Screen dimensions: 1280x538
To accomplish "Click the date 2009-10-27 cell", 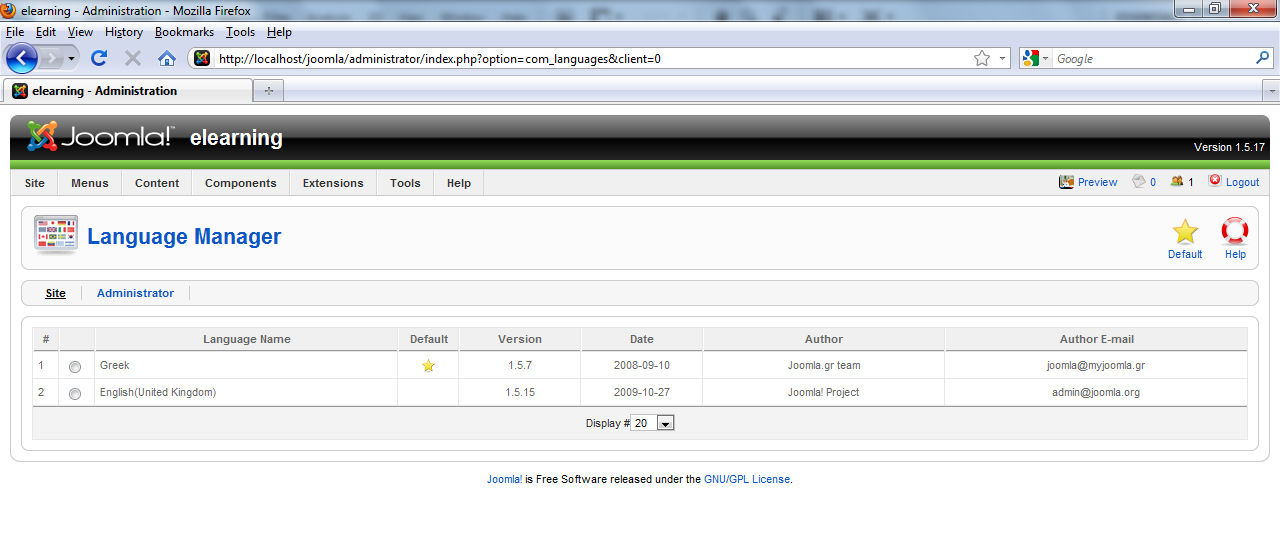I will [x=642, y=392].
